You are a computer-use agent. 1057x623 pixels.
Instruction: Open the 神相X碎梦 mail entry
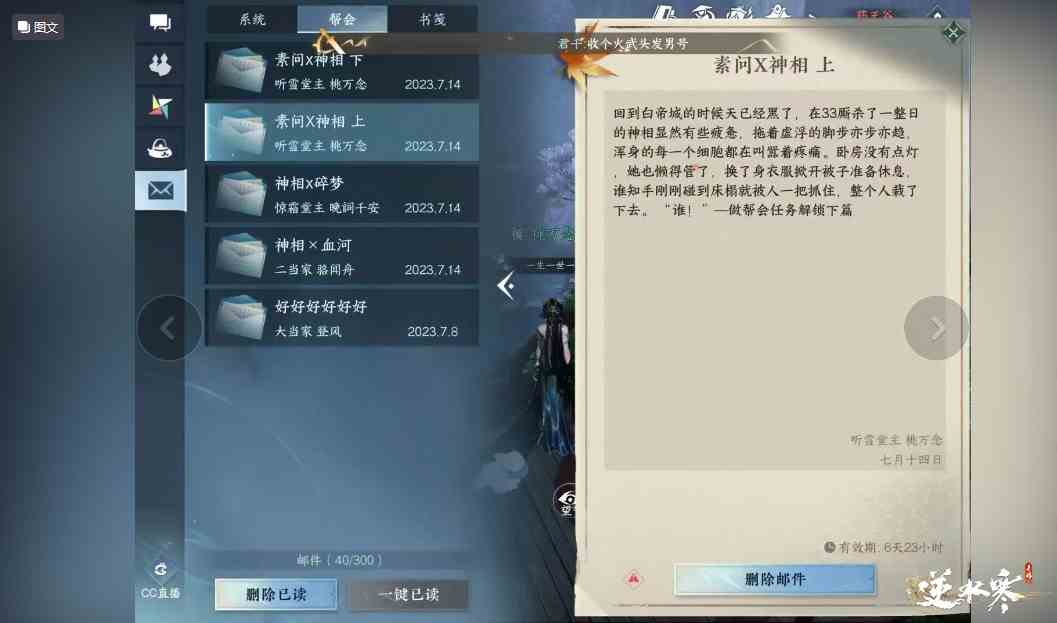click(x=342, y=194)
